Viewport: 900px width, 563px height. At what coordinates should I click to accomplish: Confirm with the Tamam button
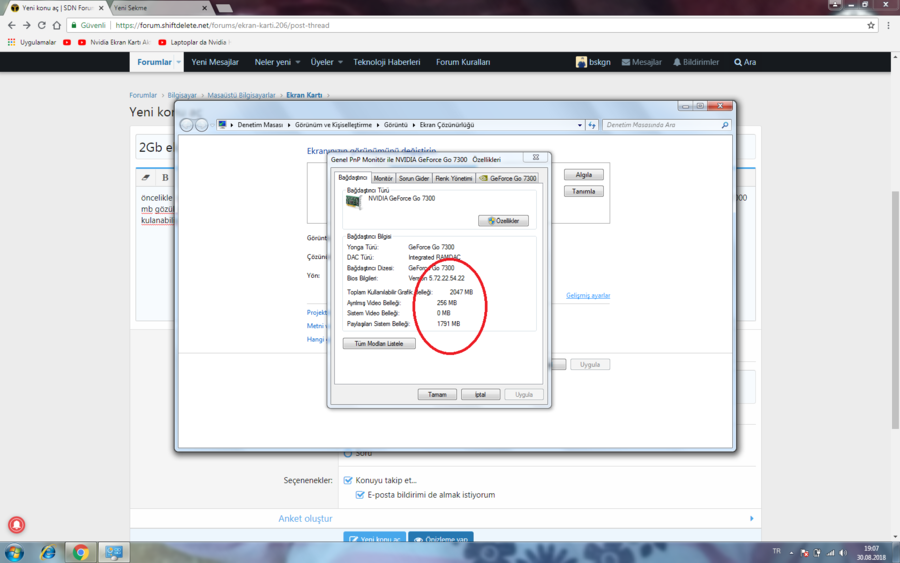437,395
